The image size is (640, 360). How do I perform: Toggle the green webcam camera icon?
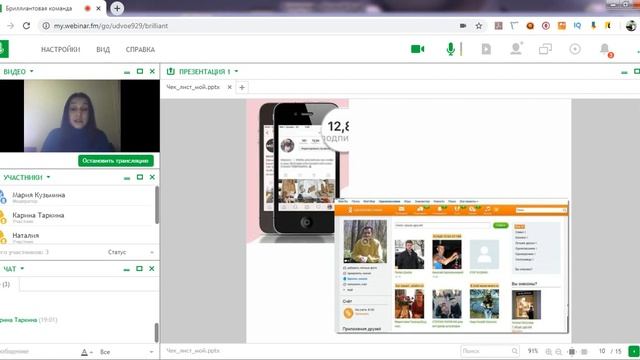[418, 49]
